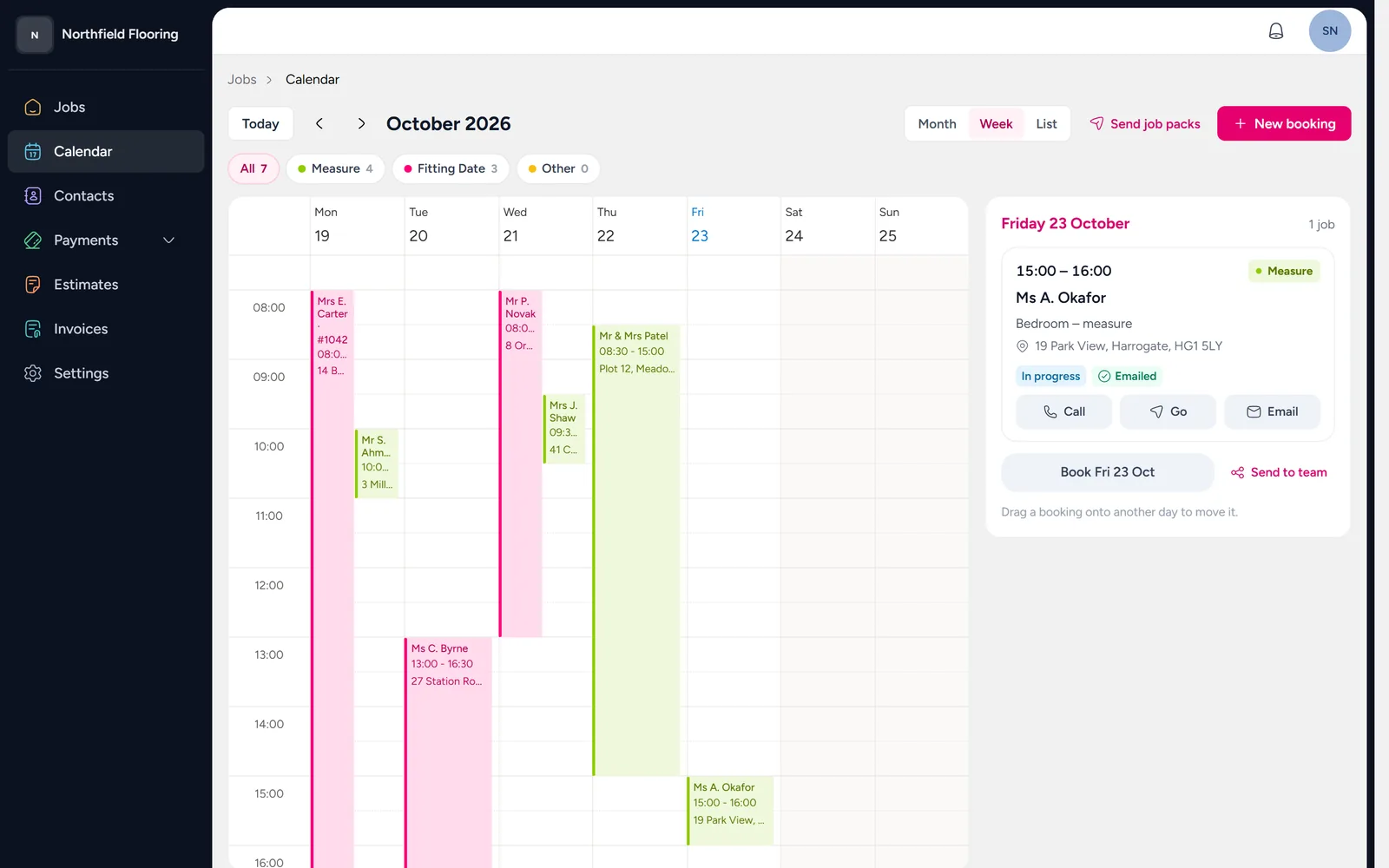Screen dimensions: 1389x868
Task: Filter bookings by Other
Action: click(x=558, y=168)
